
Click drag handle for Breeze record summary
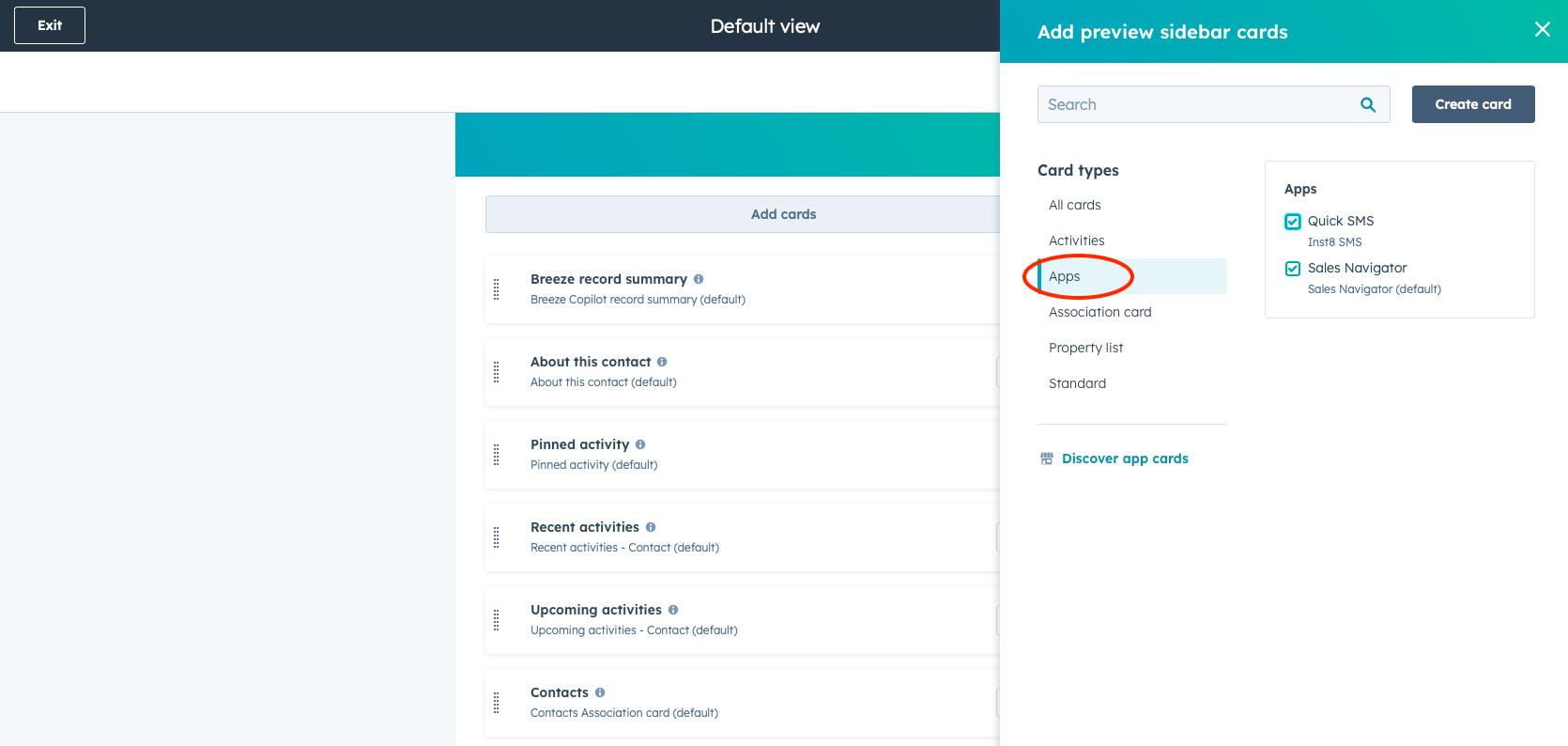497,289
